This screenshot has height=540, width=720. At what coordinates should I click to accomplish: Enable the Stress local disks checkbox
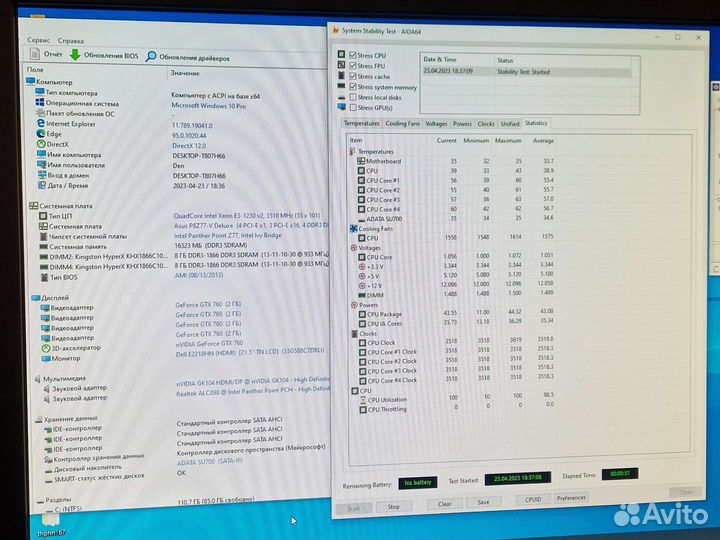(353, 97)
